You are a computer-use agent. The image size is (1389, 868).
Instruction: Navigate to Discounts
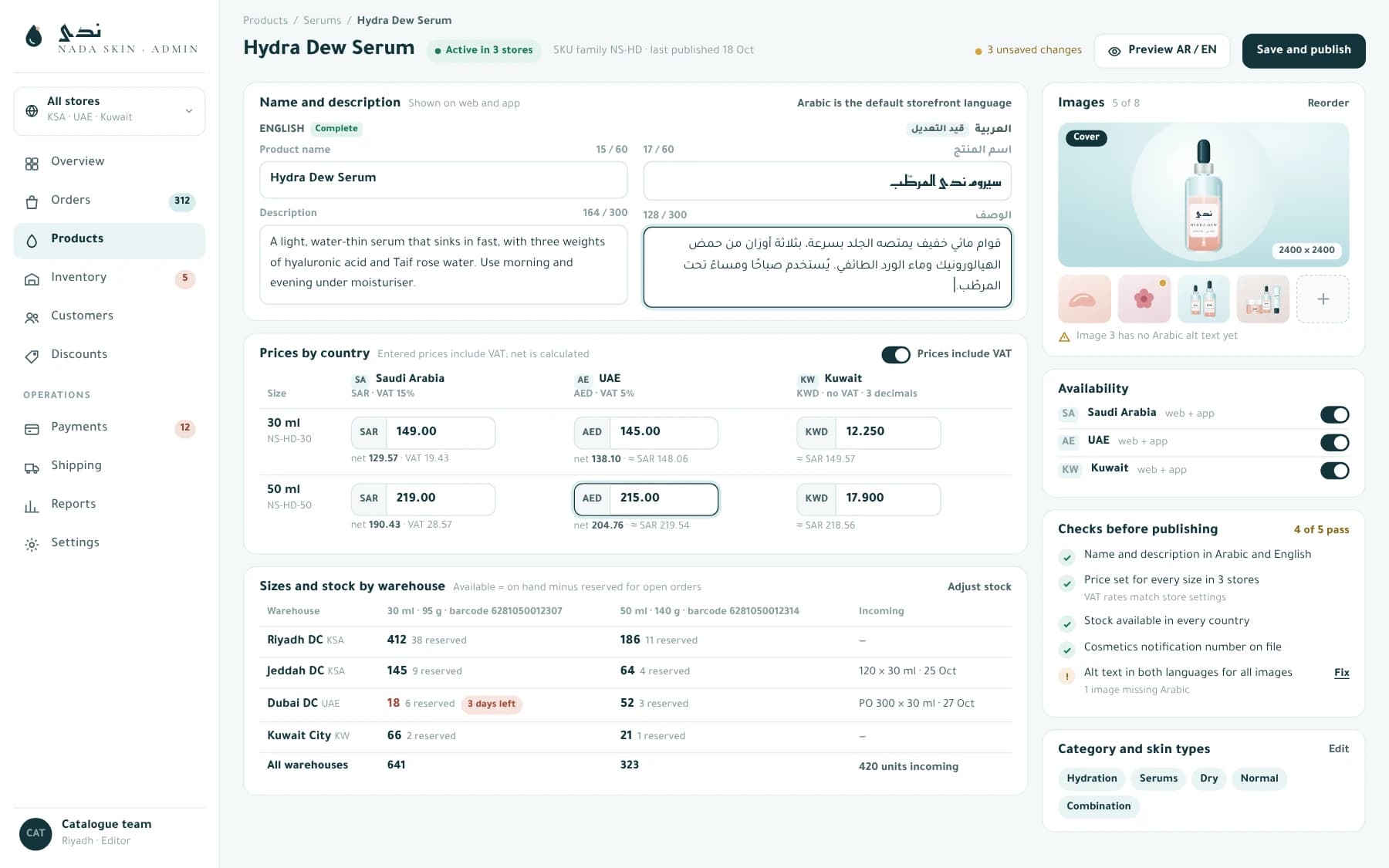(x=110, y=355)
